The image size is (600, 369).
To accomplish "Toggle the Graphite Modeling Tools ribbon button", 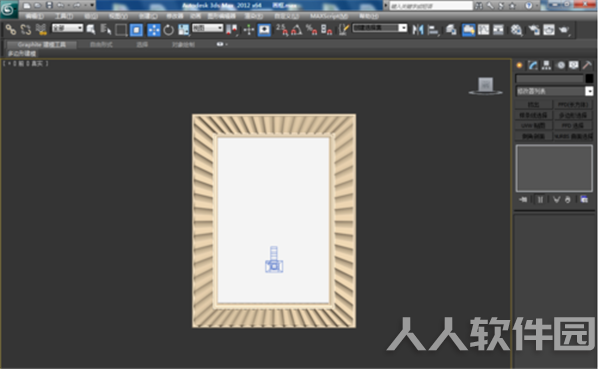I will click(x=468, y=29).
